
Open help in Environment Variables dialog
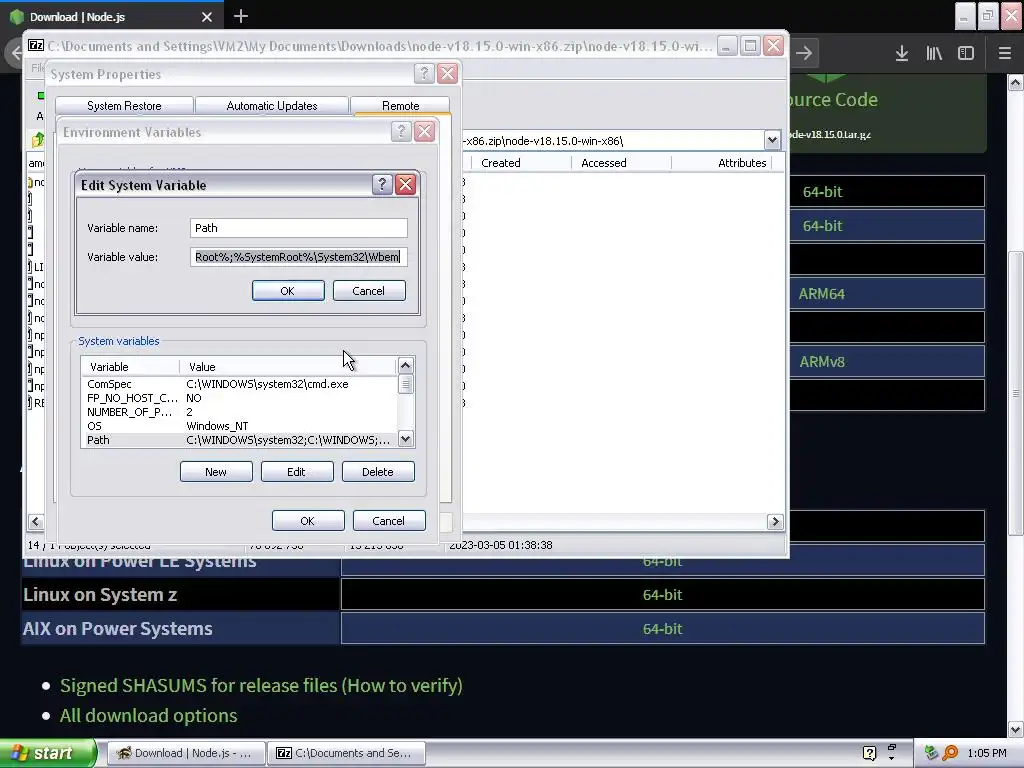(x=401, y=132)
